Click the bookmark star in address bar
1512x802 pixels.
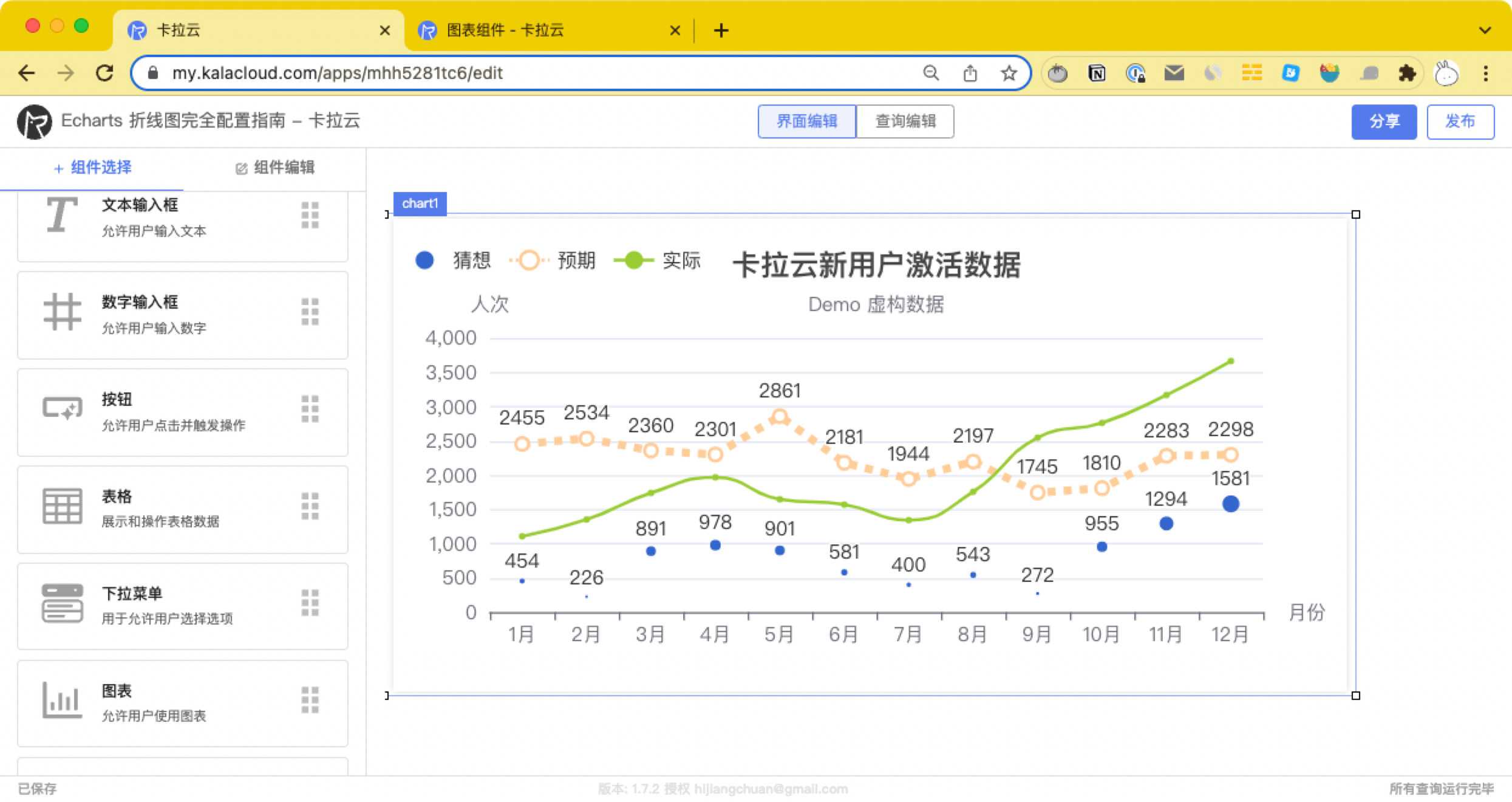pos(1009,74)
